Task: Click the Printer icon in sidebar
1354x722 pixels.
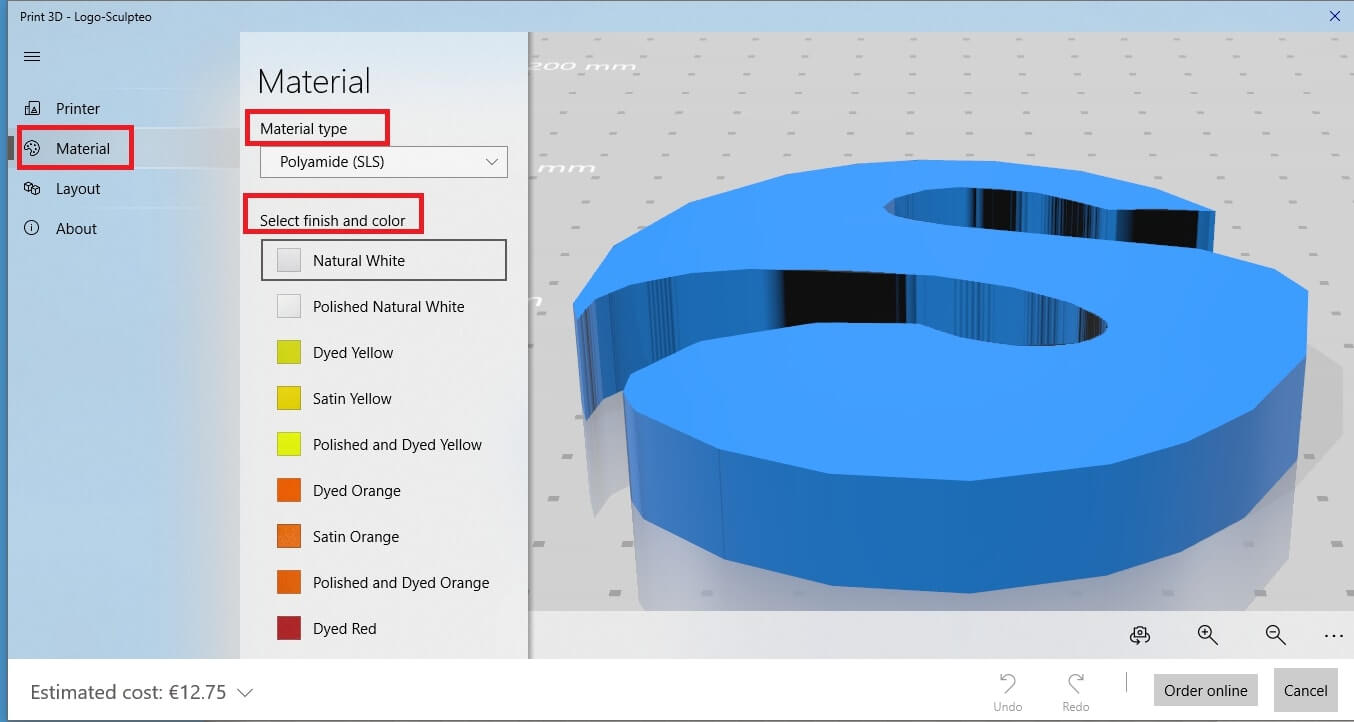Action: (x=32, y=109)
